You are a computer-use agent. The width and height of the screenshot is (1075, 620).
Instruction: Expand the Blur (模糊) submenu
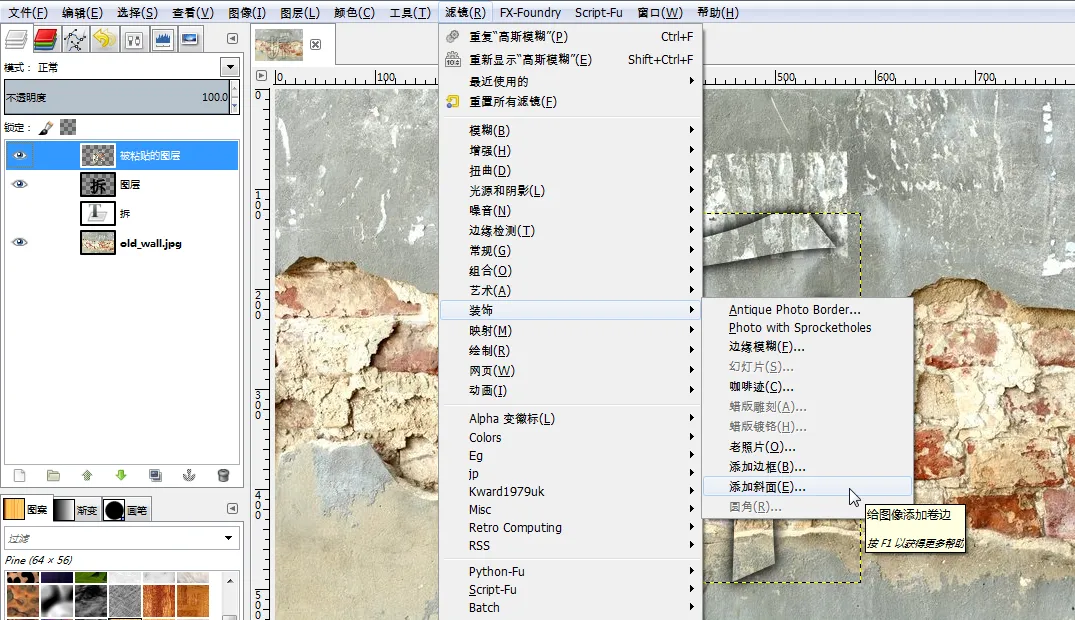570,130
